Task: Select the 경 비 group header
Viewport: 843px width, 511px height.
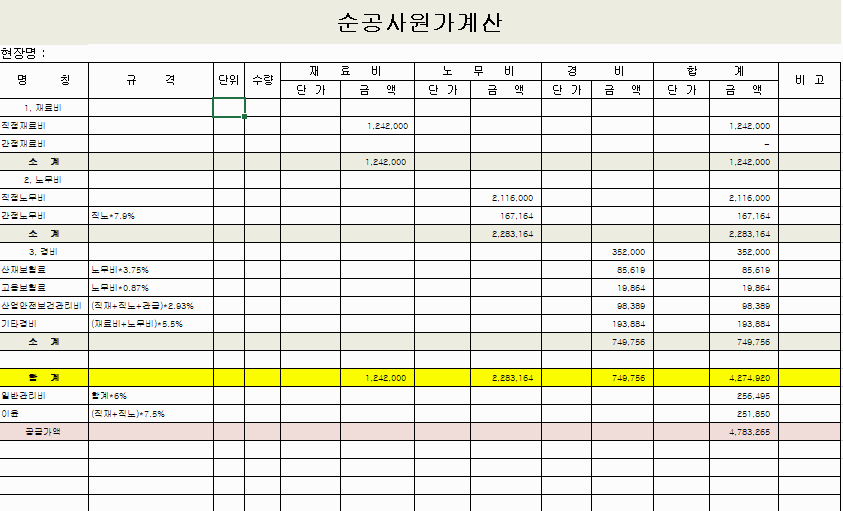Action: click(x=597, y=72)
